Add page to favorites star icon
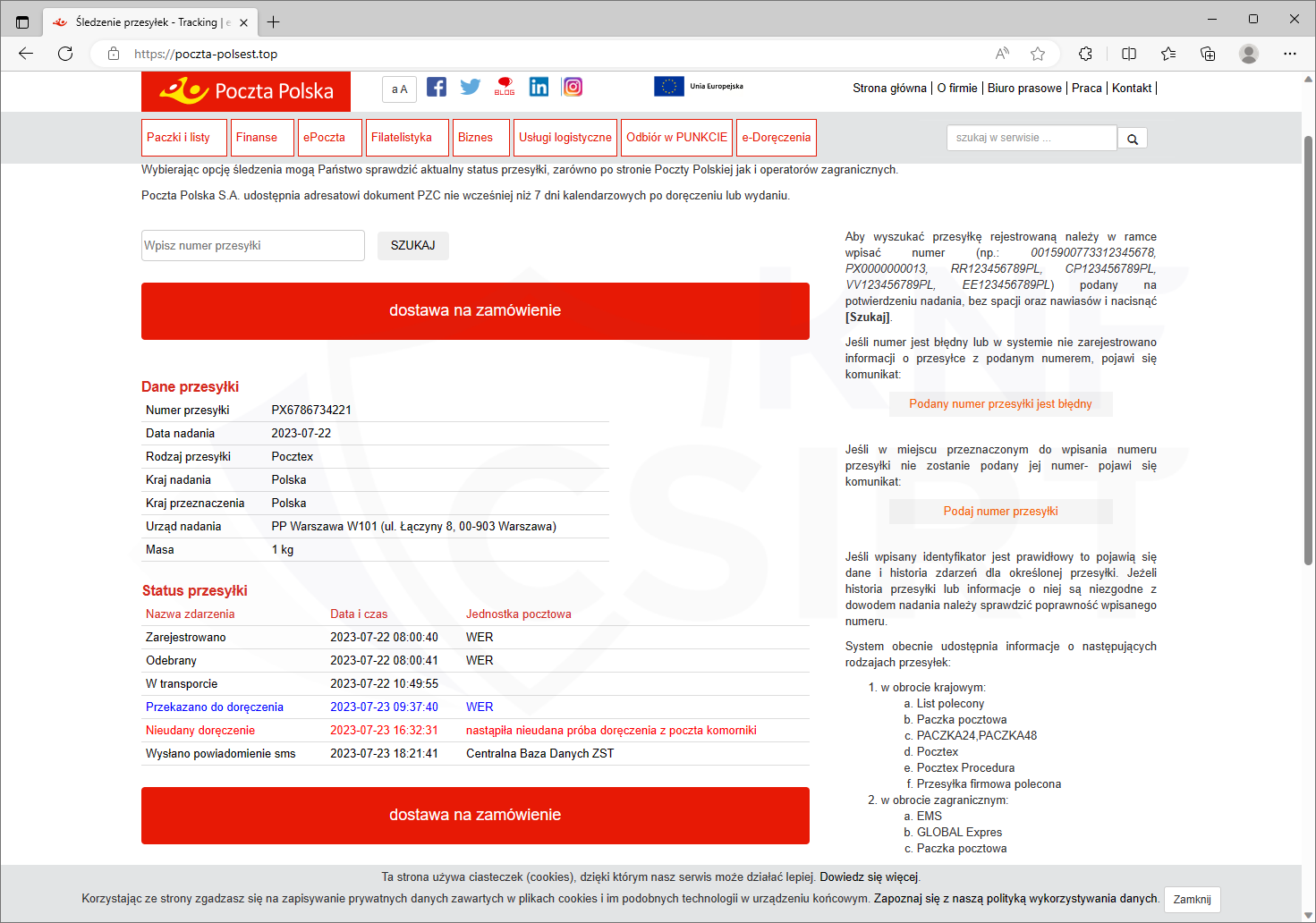Image resolution: width=1316 pixels, height=923 pixels. 1038,54
